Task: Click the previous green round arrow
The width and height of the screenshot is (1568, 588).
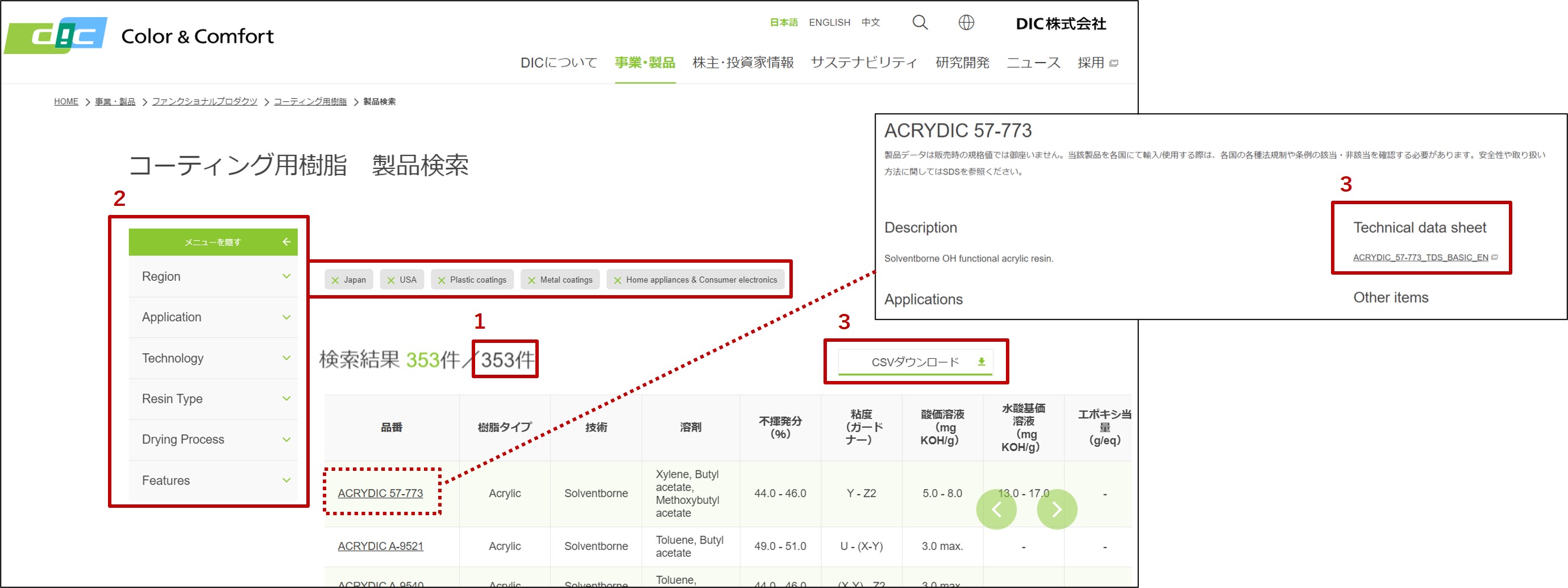Action: 996,510
